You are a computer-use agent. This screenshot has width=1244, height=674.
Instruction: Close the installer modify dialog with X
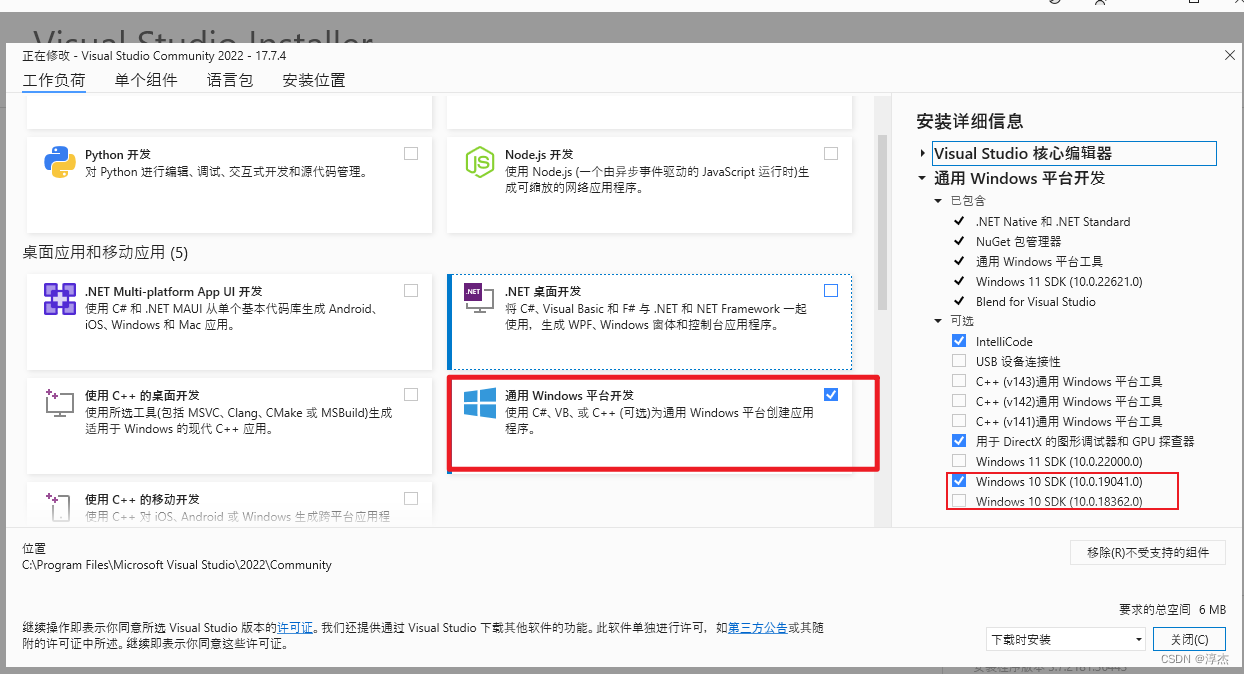click(x=1229, y=56)
